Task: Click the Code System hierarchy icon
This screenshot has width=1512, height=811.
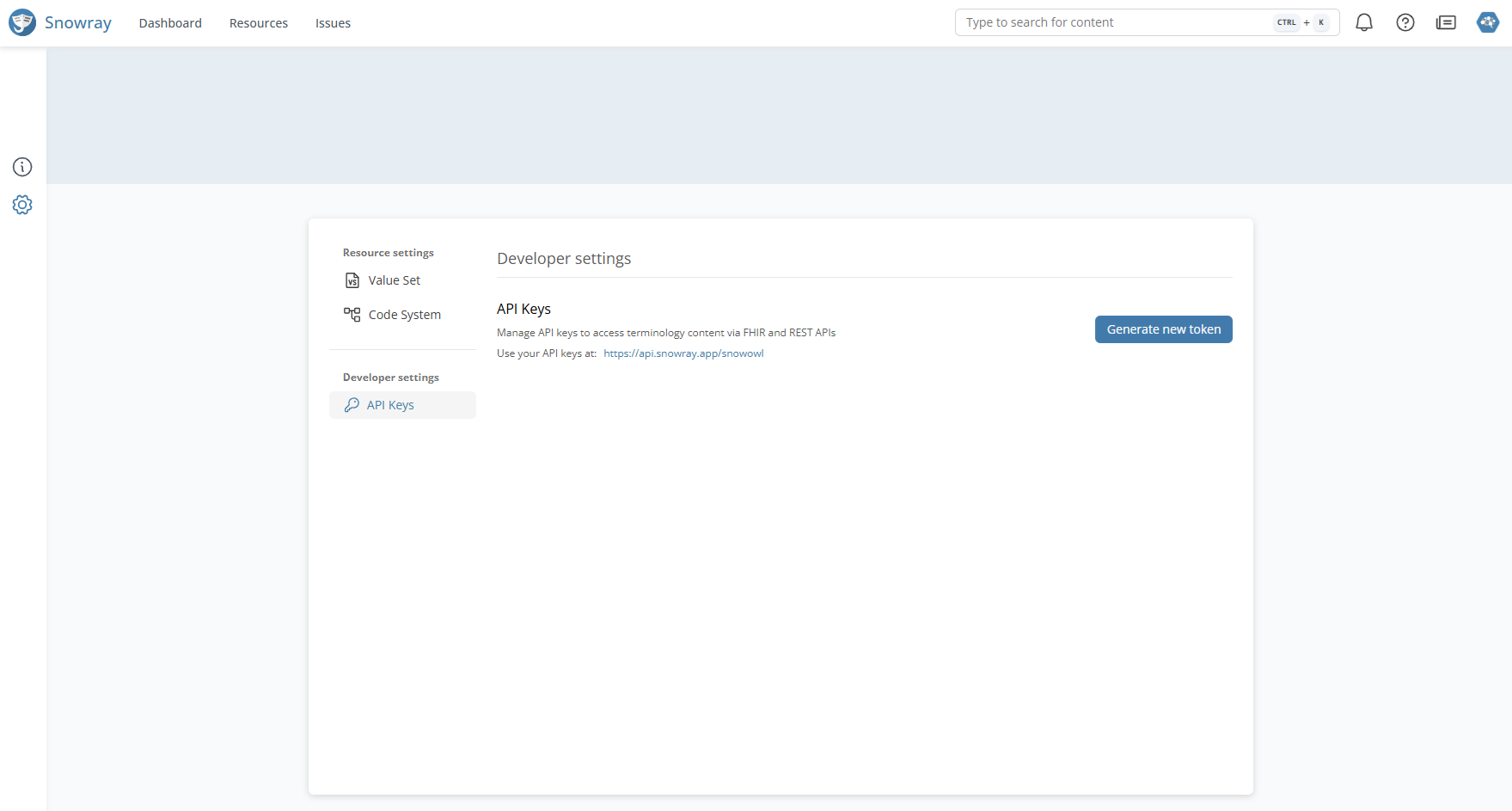Action: 352,315
